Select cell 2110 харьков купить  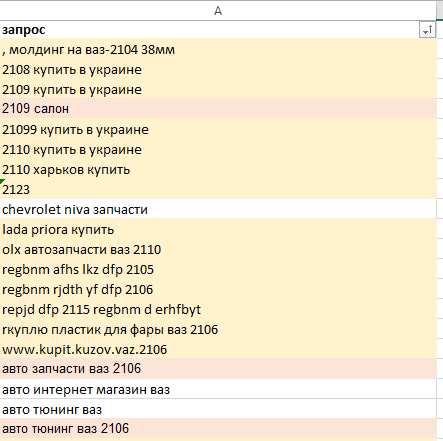218,170
